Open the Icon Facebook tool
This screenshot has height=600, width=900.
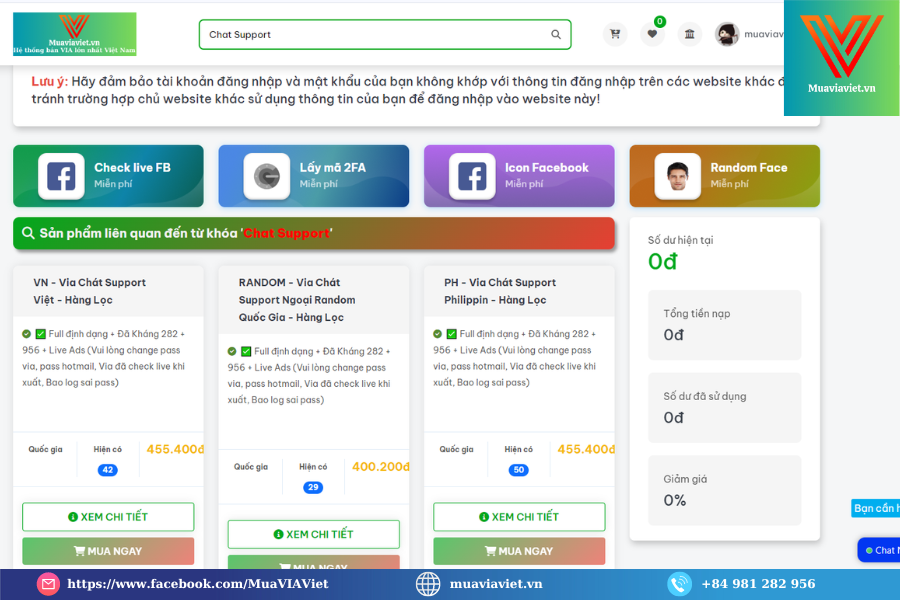pos(519,176)
